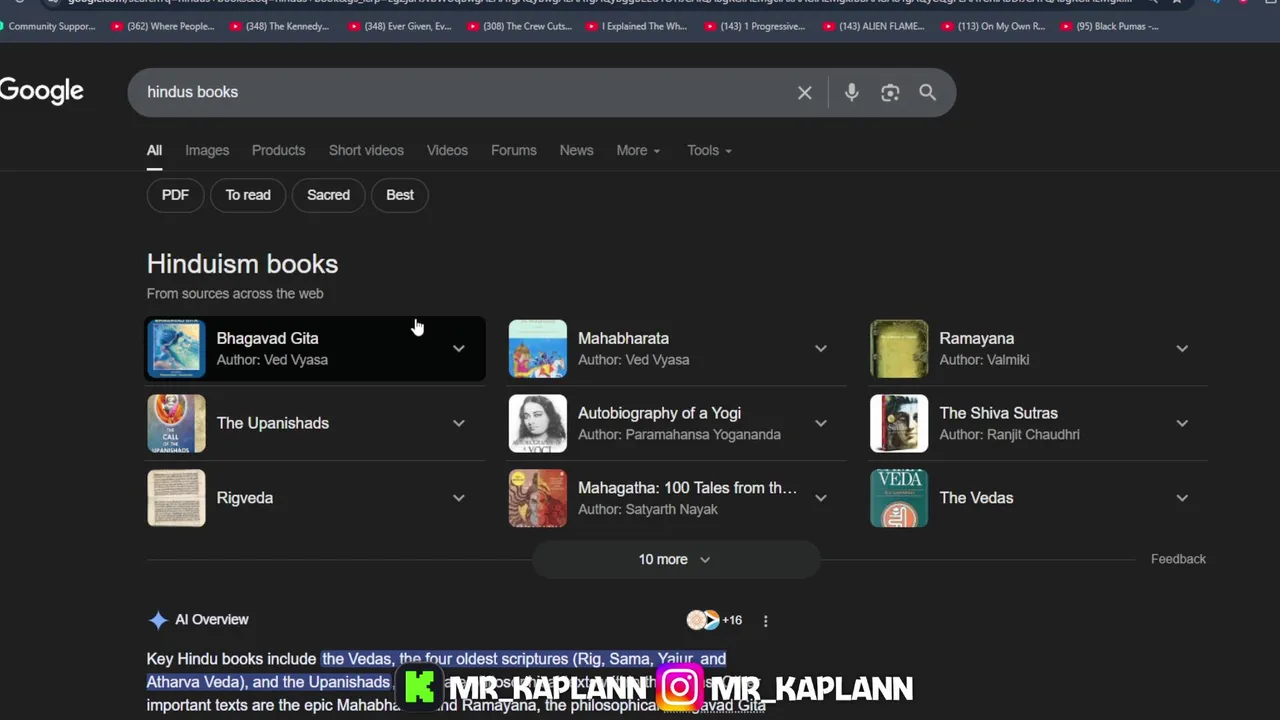Screen dimensions: 1280x720
Task: Click the Mahabharata cover thumbnail
Action: pos(538,349)
